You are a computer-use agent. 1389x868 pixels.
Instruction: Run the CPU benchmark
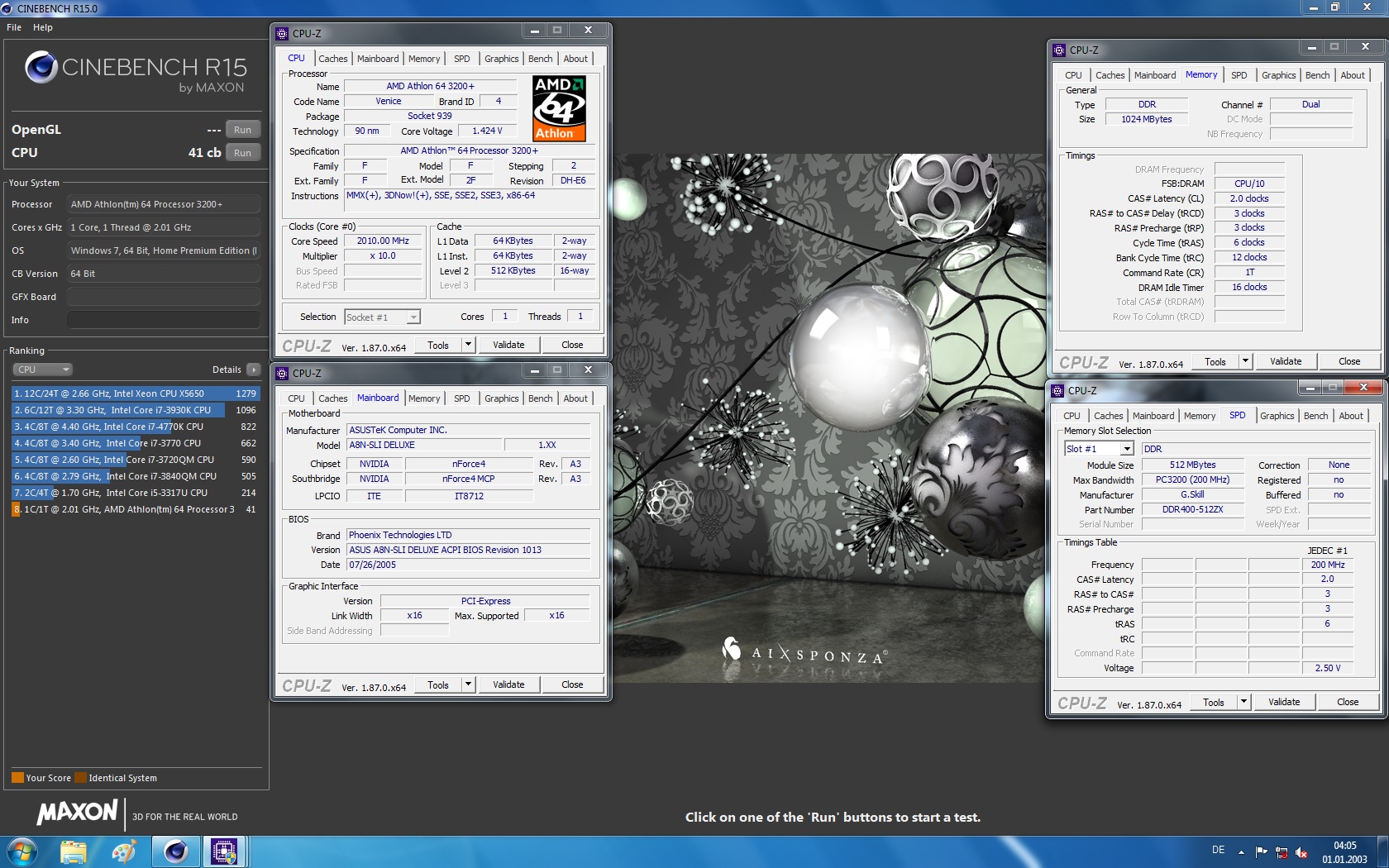242,153
